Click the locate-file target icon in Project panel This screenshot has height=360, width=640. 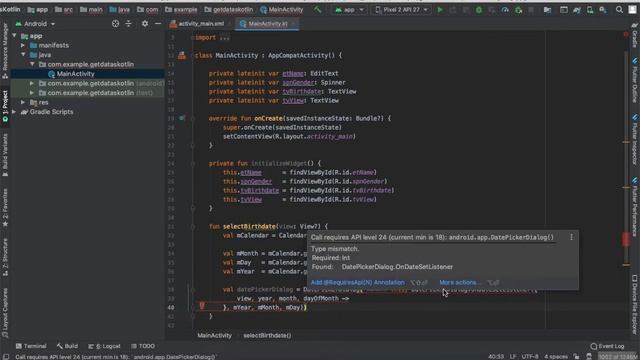[116, 24]
